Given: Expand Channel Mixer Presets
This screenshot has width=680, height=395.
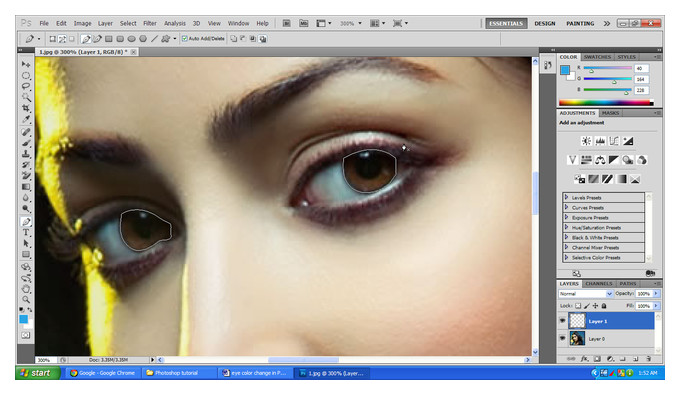Looking at the screenshot, I should coord(566,247).
